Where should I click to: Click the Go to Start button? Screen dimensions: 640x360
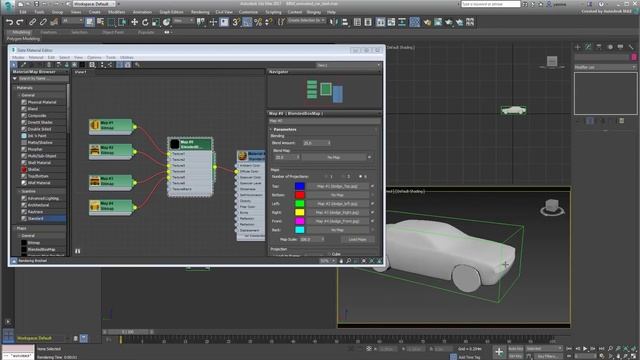pyautogui.click(x=569, y=349)
